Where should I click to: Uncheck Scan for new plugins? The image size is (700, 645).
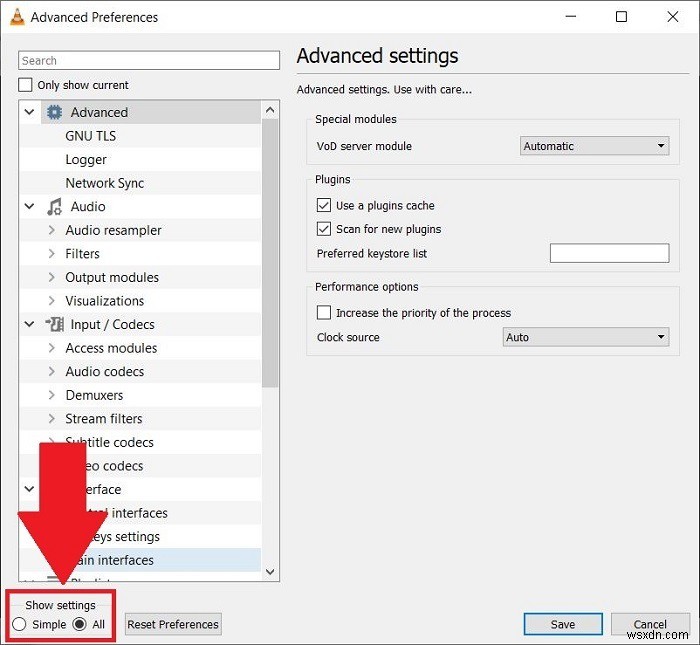(324, 229)
